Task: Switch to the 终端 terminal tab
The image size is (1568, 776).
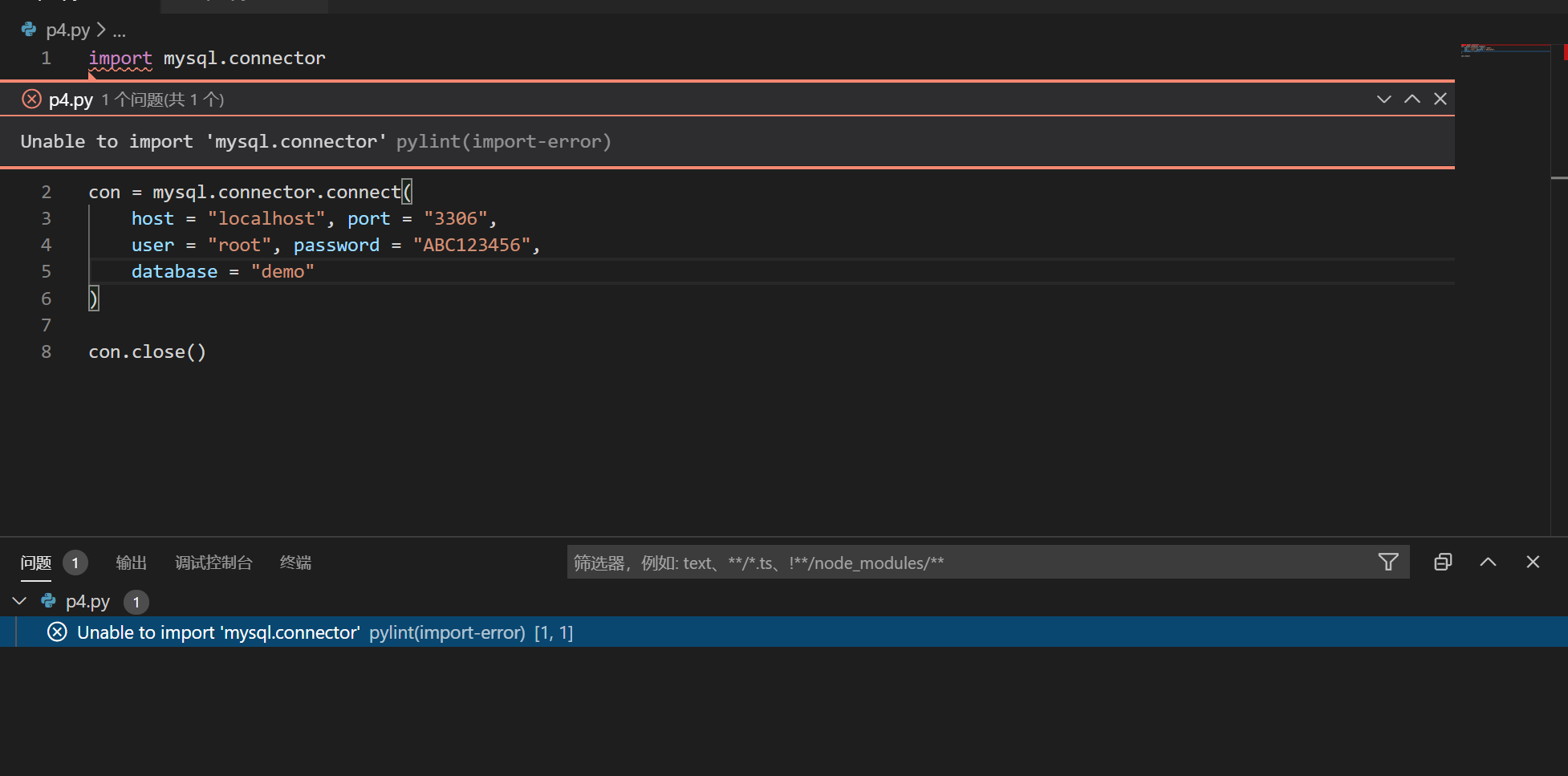Action: point(295,563)
